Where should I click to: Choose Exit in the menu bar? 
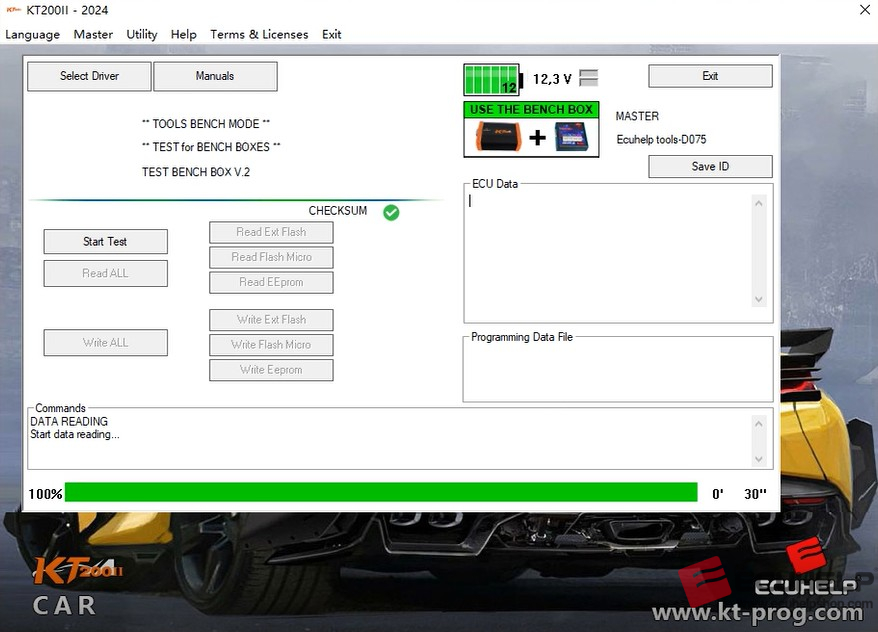[x=331, y=34]
